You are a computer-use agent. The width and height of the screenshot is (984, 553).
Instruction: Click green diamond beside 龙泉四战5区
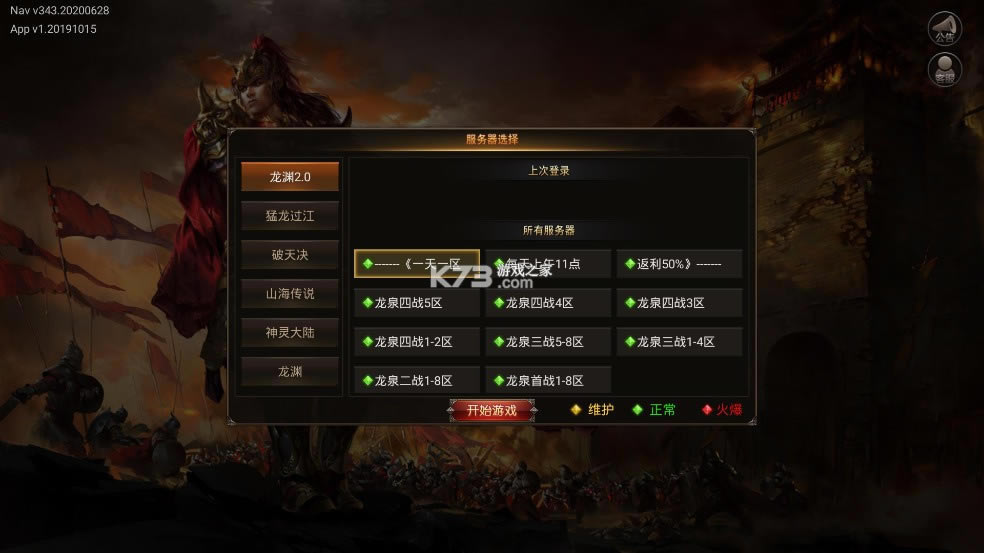pyautogui.click(x=368, y=303)
